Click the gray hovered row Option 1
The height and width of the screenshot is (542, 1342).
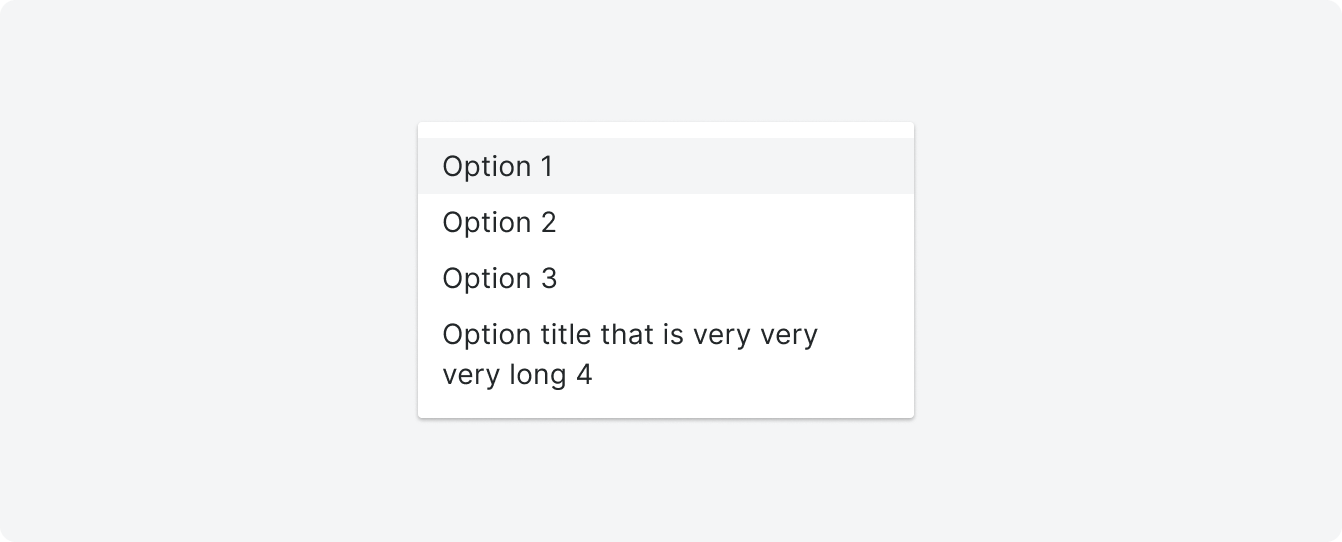[666, 166]
